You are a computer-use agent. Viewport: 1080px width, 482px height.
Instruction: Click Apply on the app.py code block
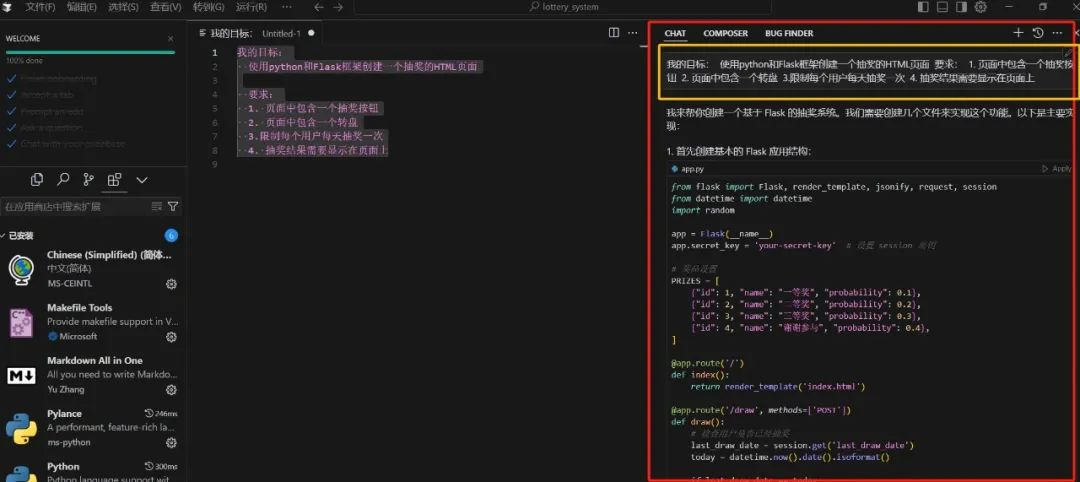pos(1057,169)
